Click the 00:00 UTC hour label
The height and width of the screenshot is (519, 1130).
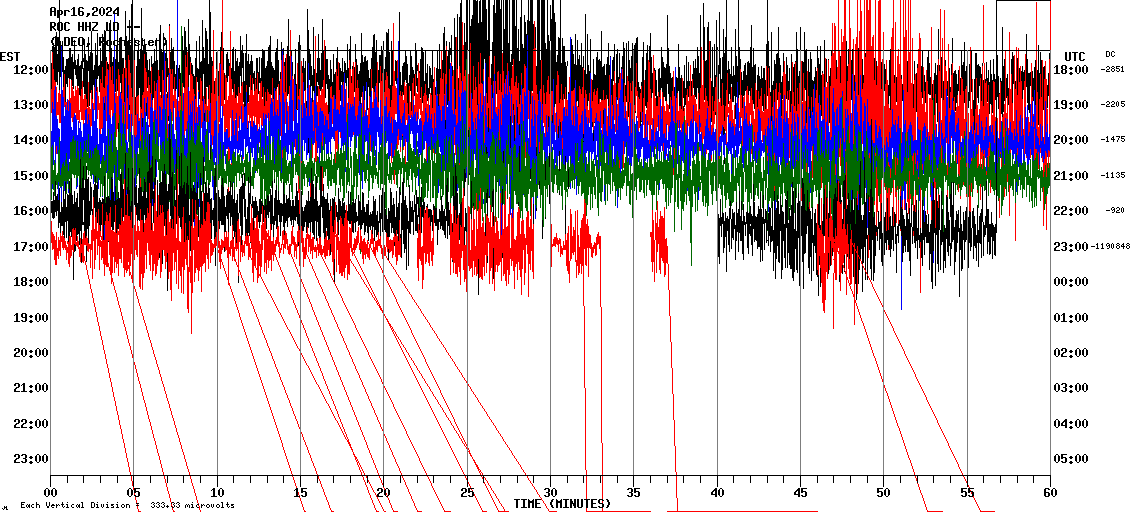[x=1071, y=281]
